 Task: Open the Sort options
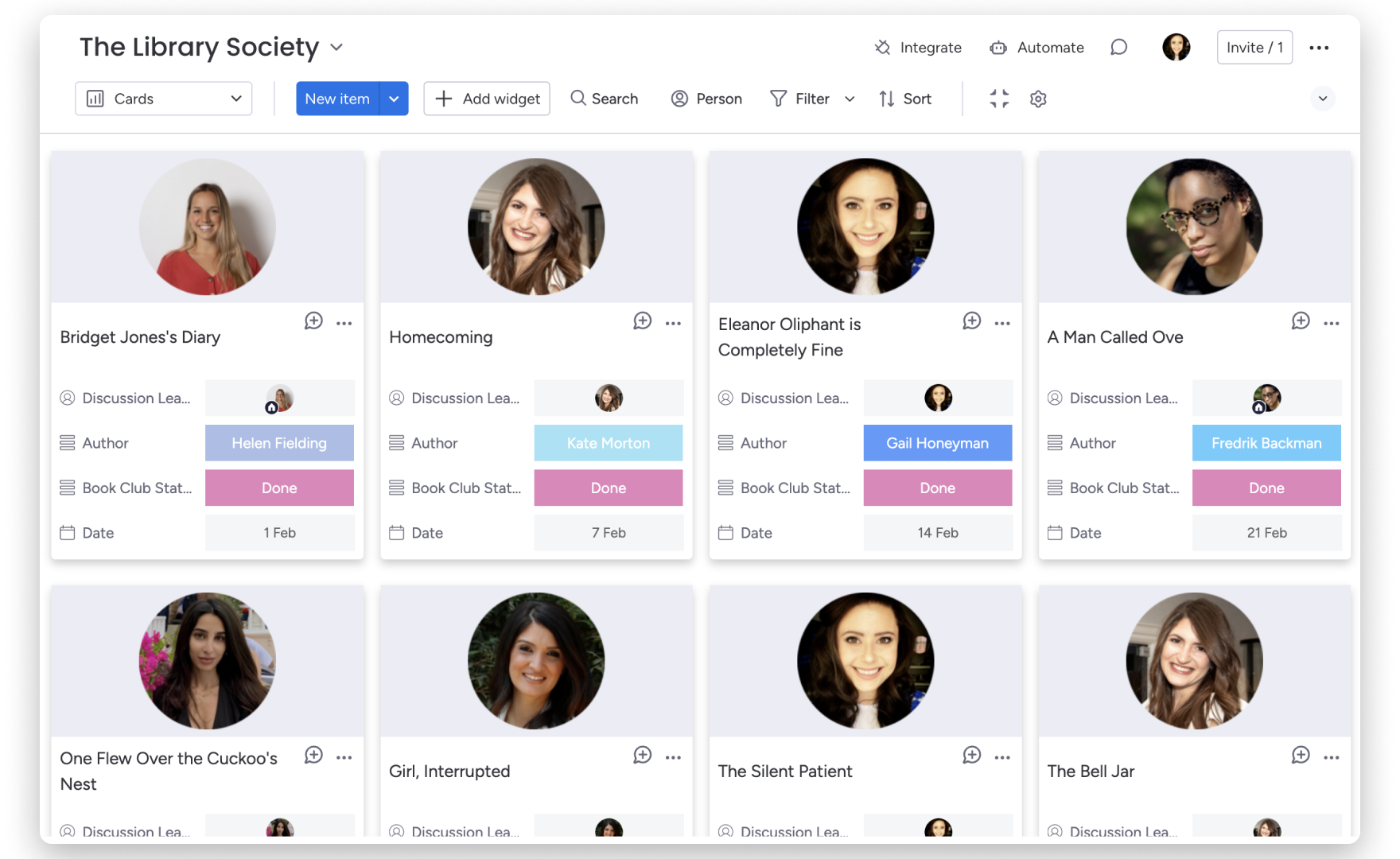pyautogui.click(x=905, y=99)
